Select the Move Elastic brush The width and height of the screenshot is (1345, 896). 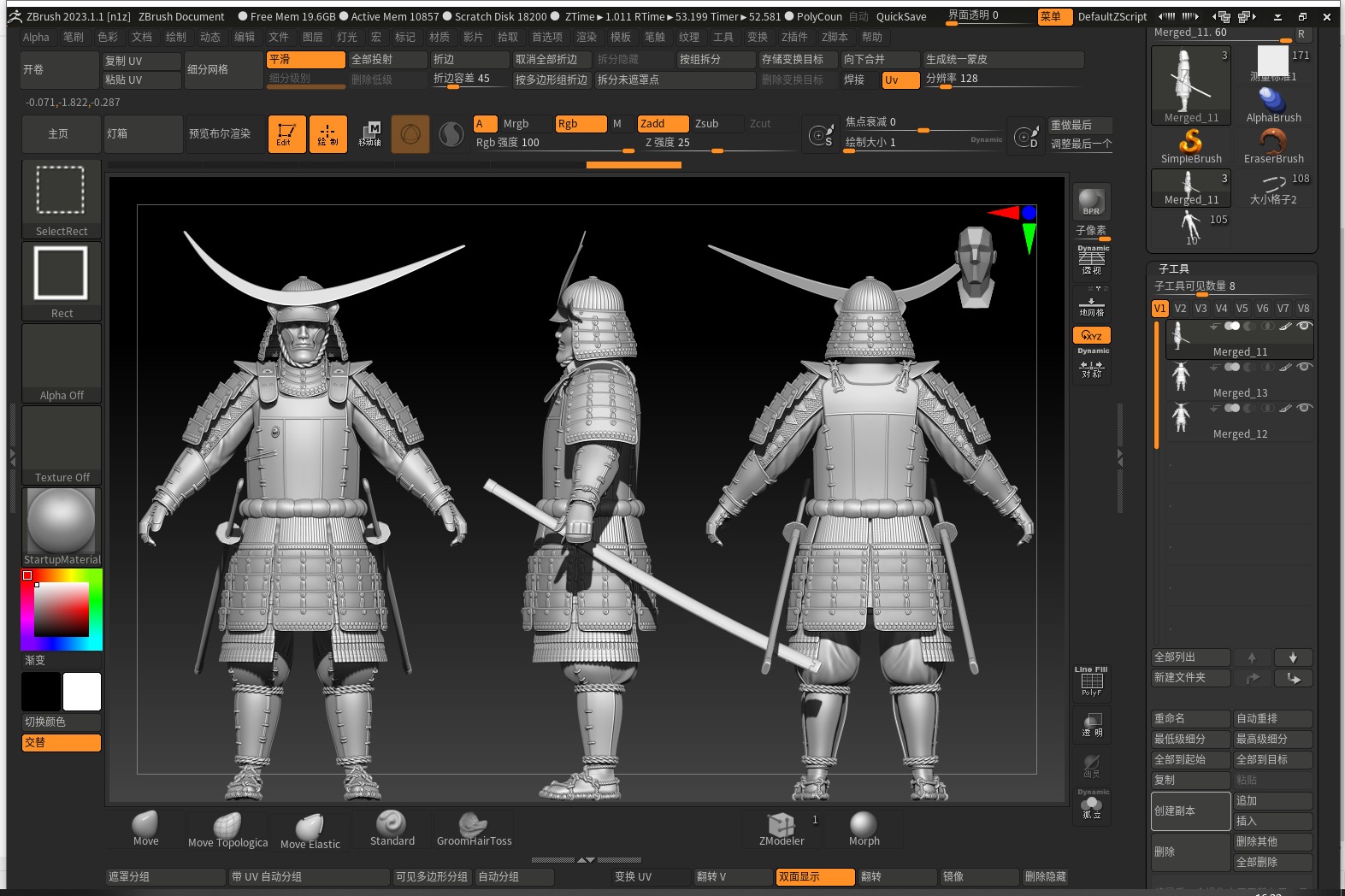(310, 830)
